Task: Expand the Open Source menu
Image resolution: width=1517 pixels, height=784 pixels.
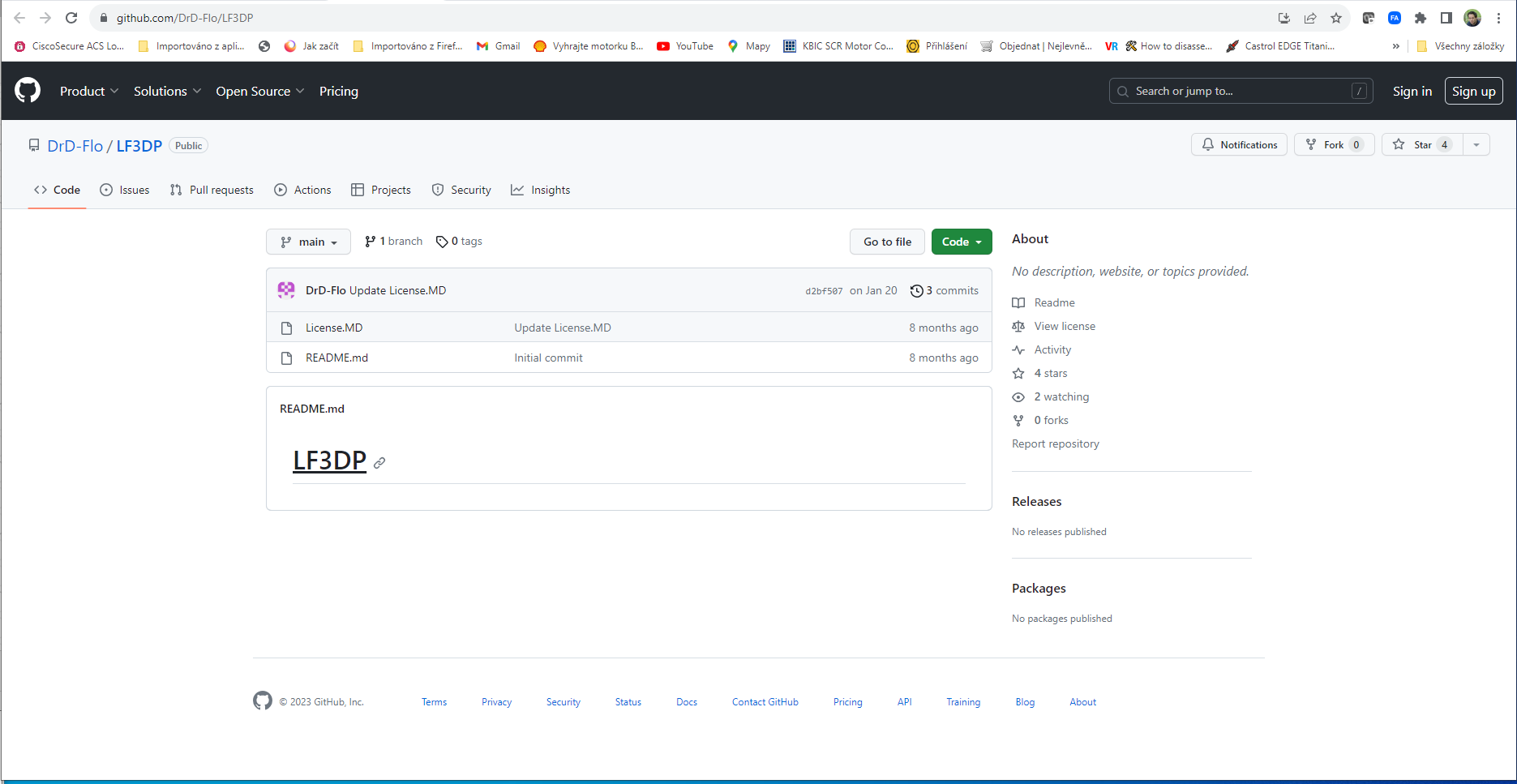Action: coord(260,92)
